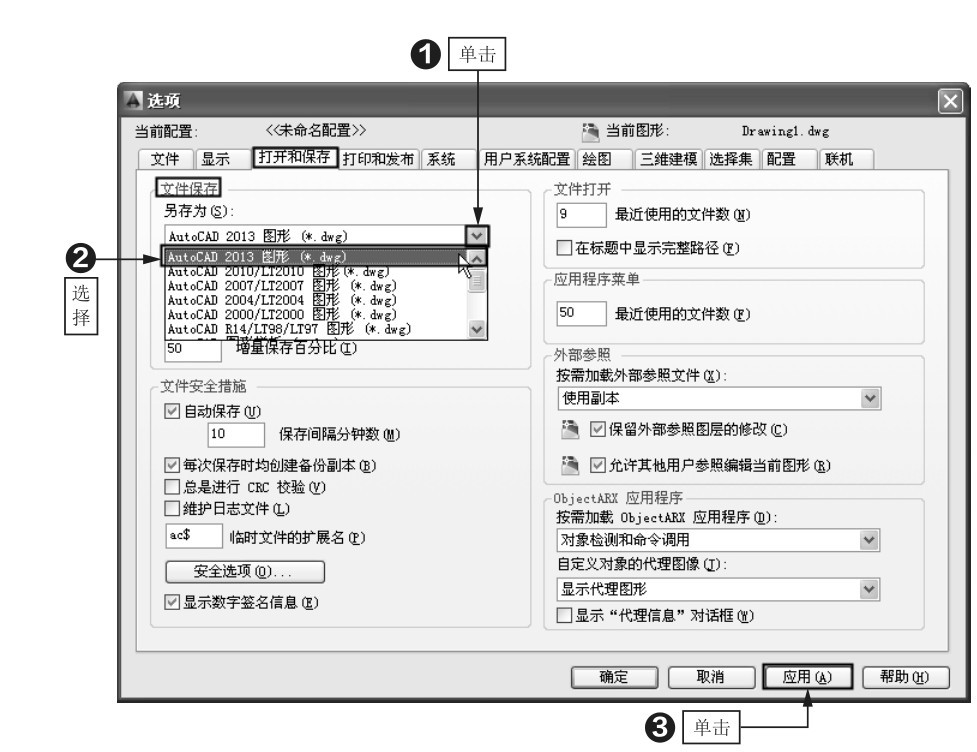
Task: Click the format list scrollbar thumb
Action: pyautogui.click(x=477, y=280)
